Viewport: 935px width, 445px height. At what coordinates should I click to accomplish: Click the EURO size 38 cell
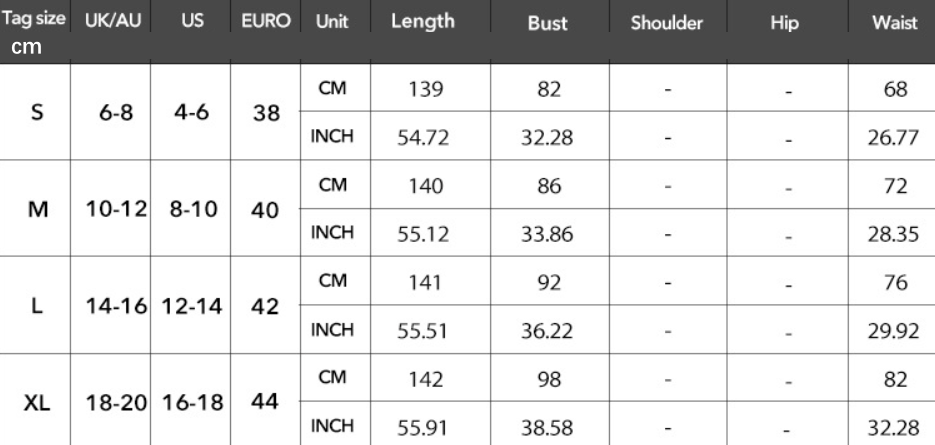click(265, 113)
